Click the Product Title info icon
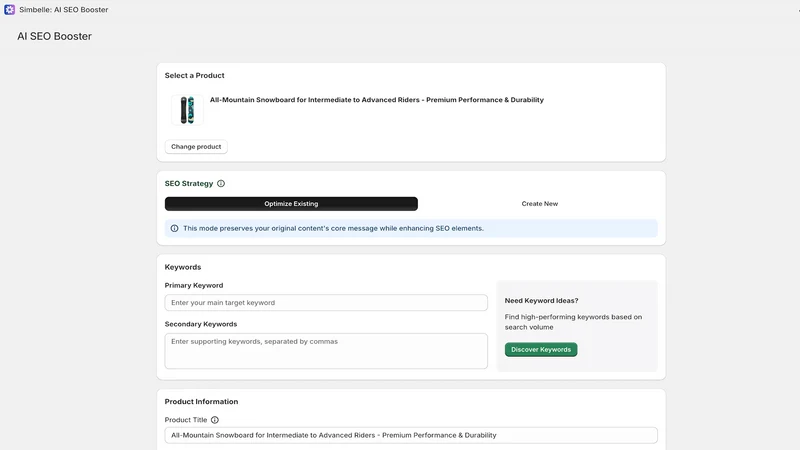 (215, 420)
